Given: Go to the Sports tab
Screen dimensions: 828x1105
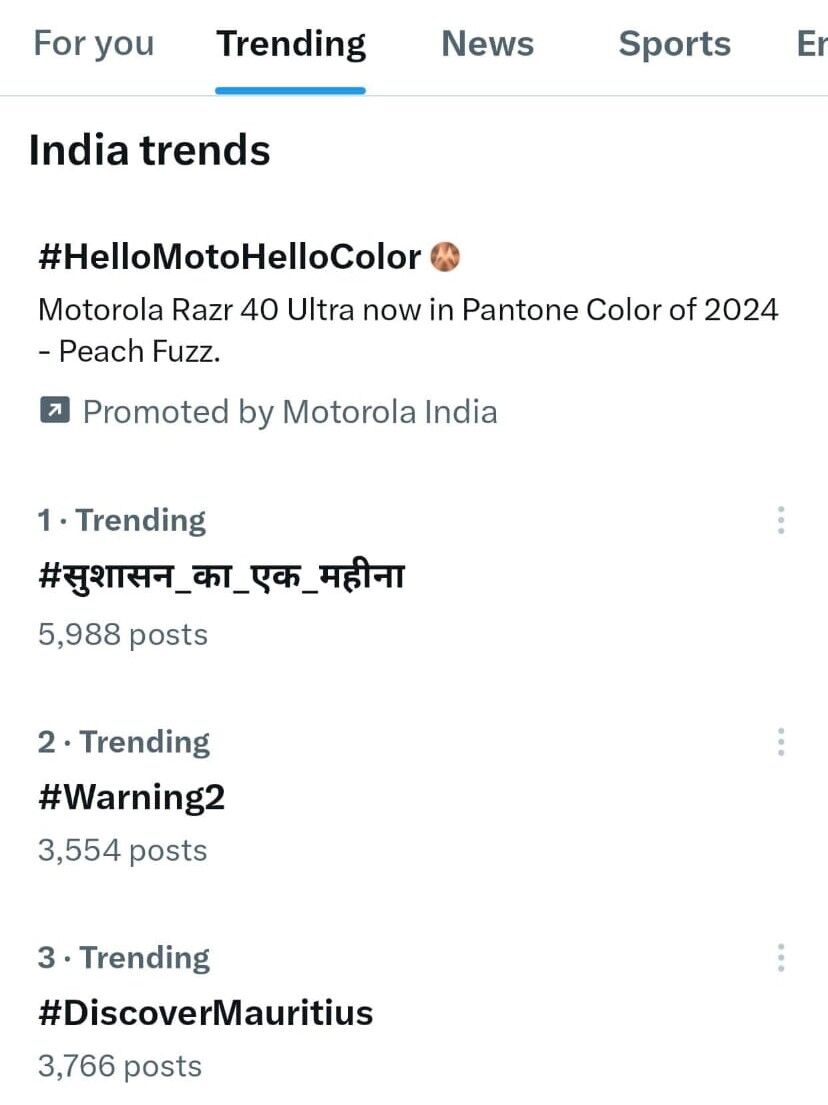Looking at the screenshot, I should tap(674, 44).
